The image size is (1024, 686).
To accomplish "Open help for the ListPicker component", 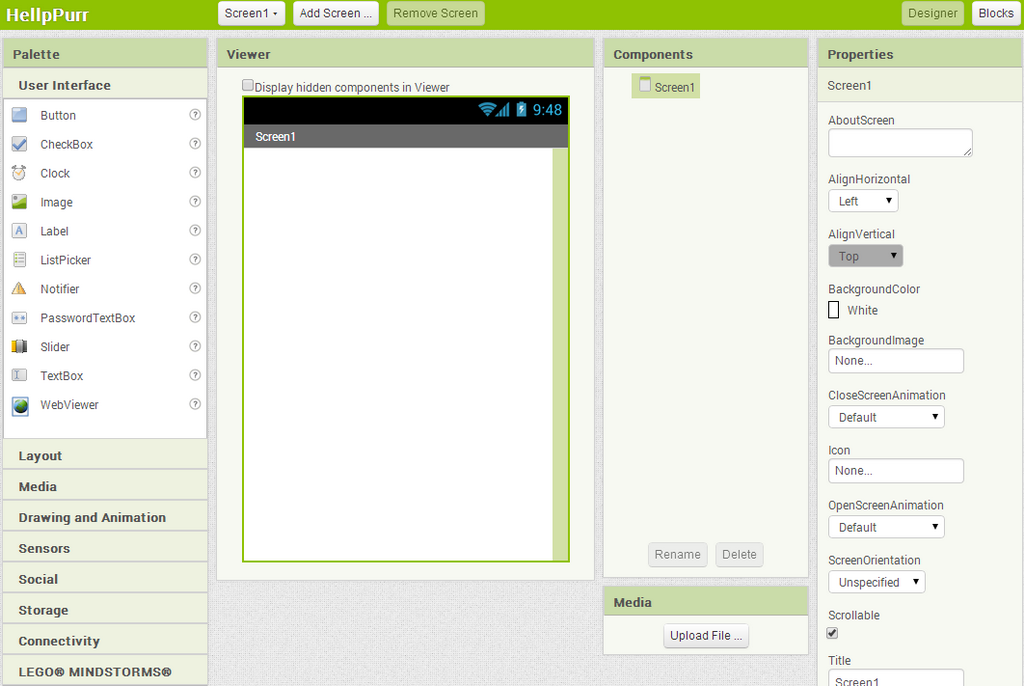I will 195,259.
